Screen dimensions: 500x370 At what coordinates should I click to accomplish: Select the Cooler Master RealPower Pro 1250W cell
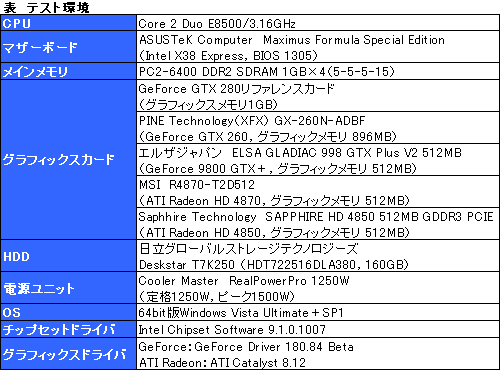click(x=318, y=288)
